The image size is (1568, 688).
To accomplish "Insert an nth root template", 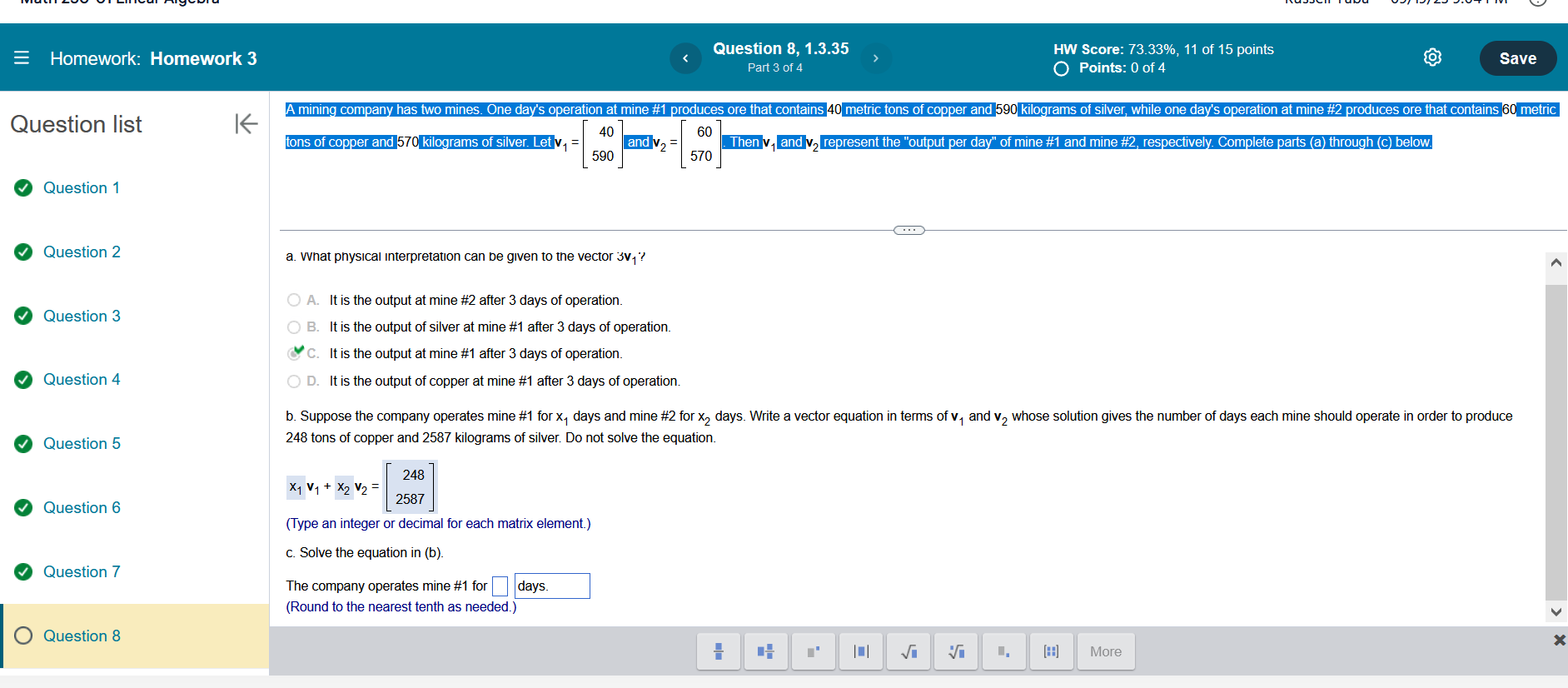I will (x=956, y=651).
